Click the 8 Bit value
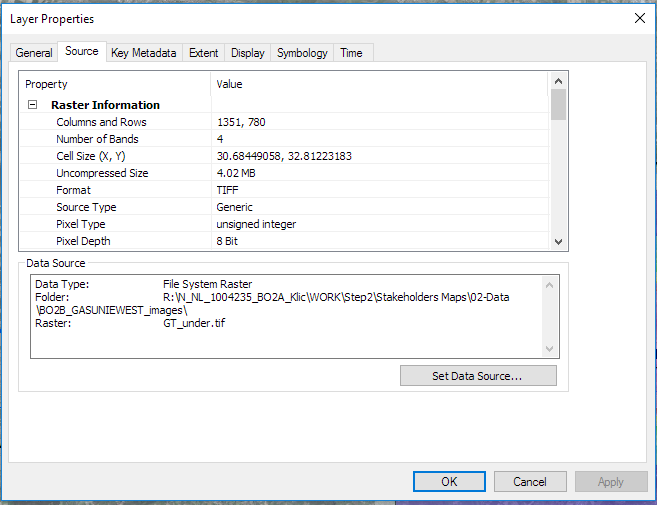Viewport: 657px width, 505px height. click(x=227, y=241)
